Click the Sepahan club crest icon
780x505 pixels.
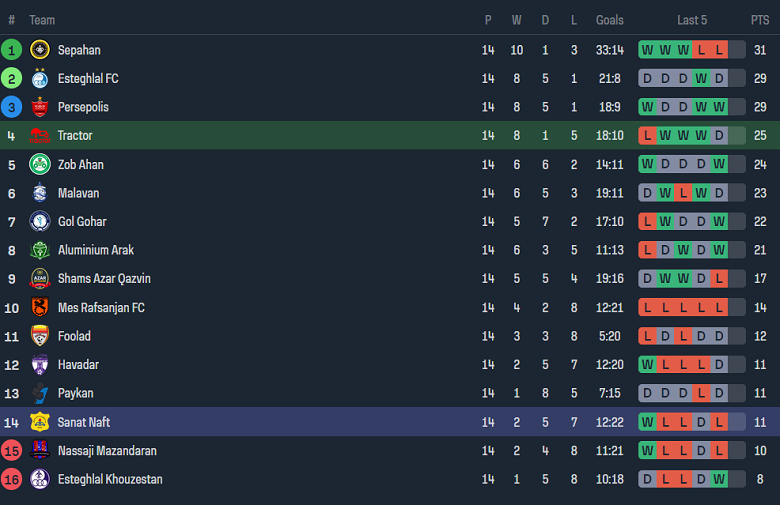[x=40, y=50]
